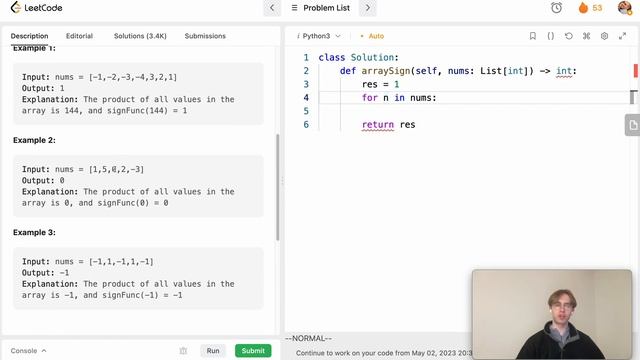640x360 pixels.
Task: Click the panel divider drag handle
Action: [282, 180]
